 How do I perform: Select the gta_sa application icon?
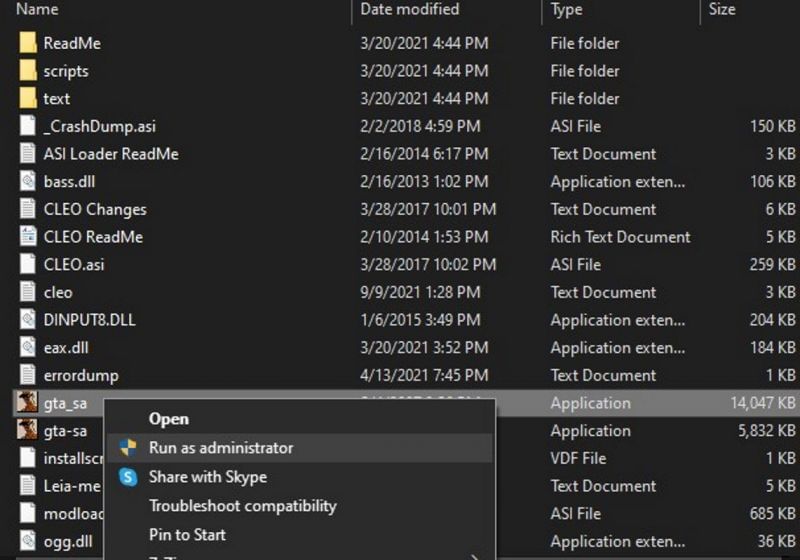click(x=27, y=403)
